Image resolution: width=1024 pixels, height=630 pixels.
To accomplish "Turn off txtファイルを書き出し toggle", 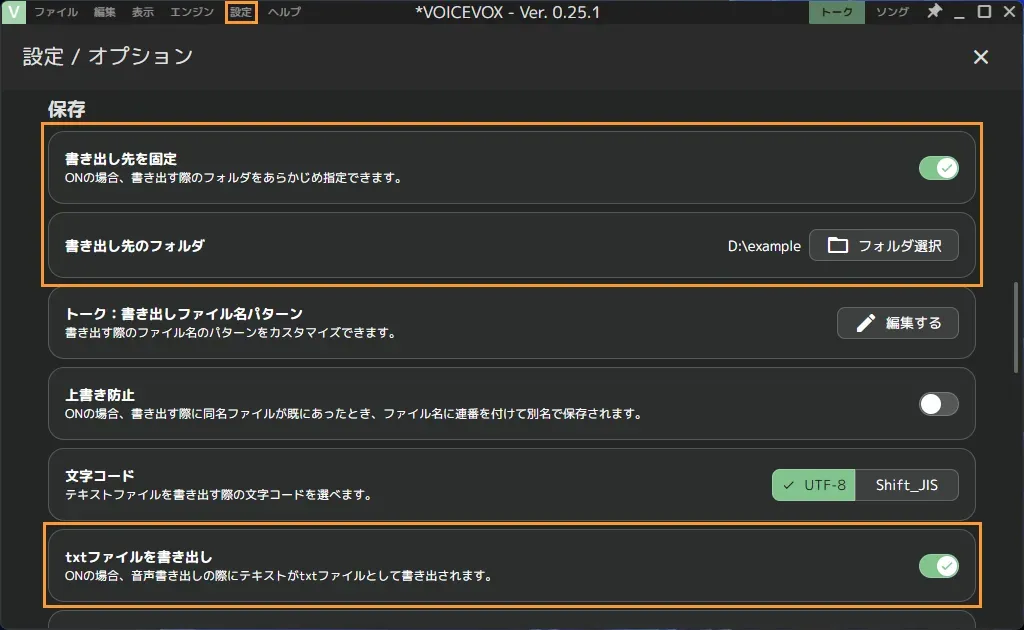I will [x=938, y=566].
